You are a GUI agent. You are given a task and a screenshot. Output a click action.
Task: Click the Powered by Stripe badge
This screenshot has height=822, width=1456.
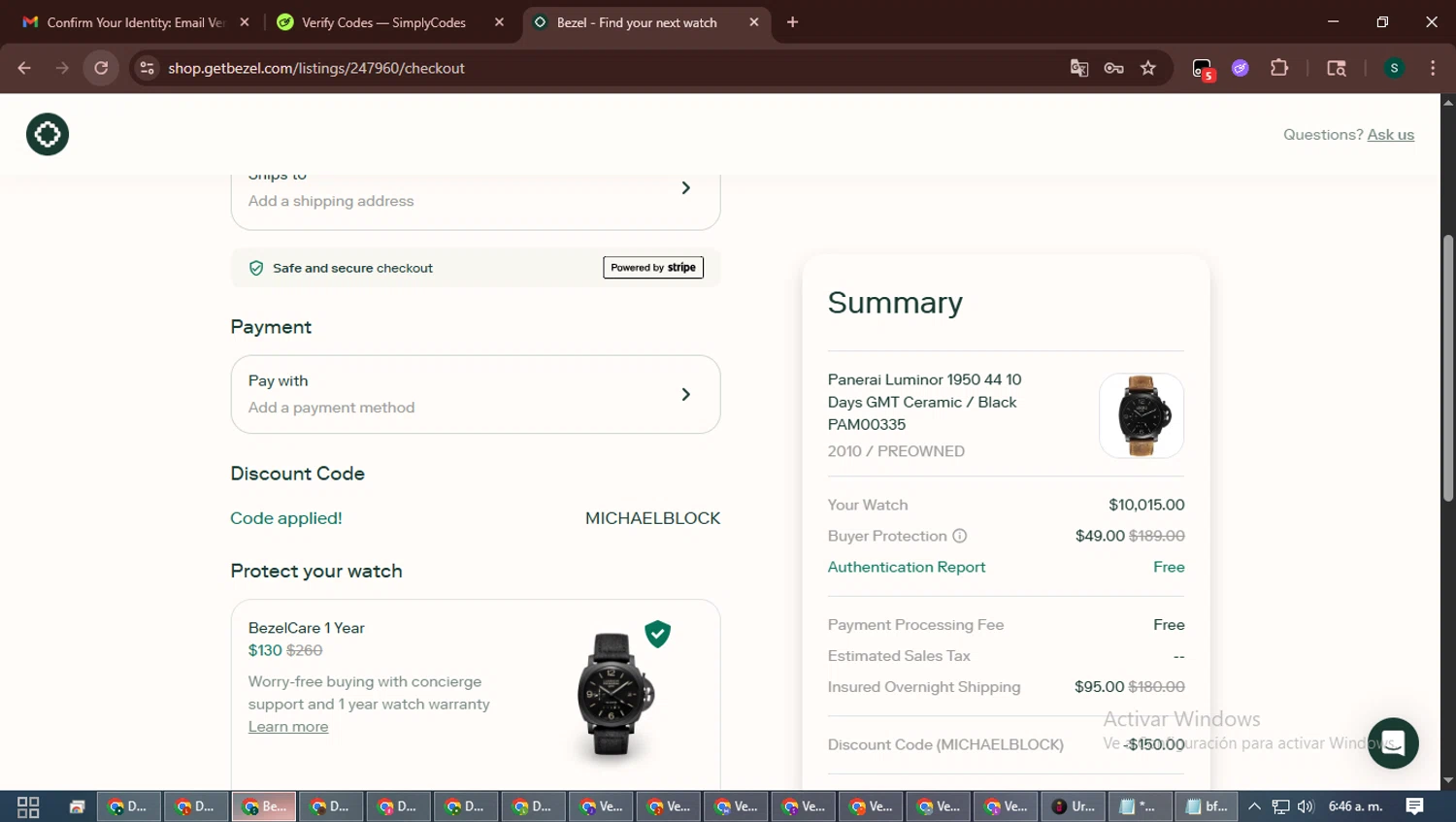653,268
